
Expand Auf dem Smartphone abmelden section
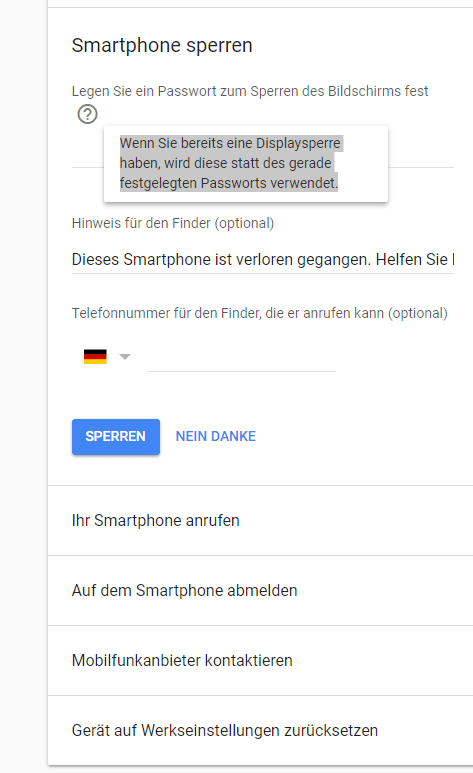click(x=260, y=591)
